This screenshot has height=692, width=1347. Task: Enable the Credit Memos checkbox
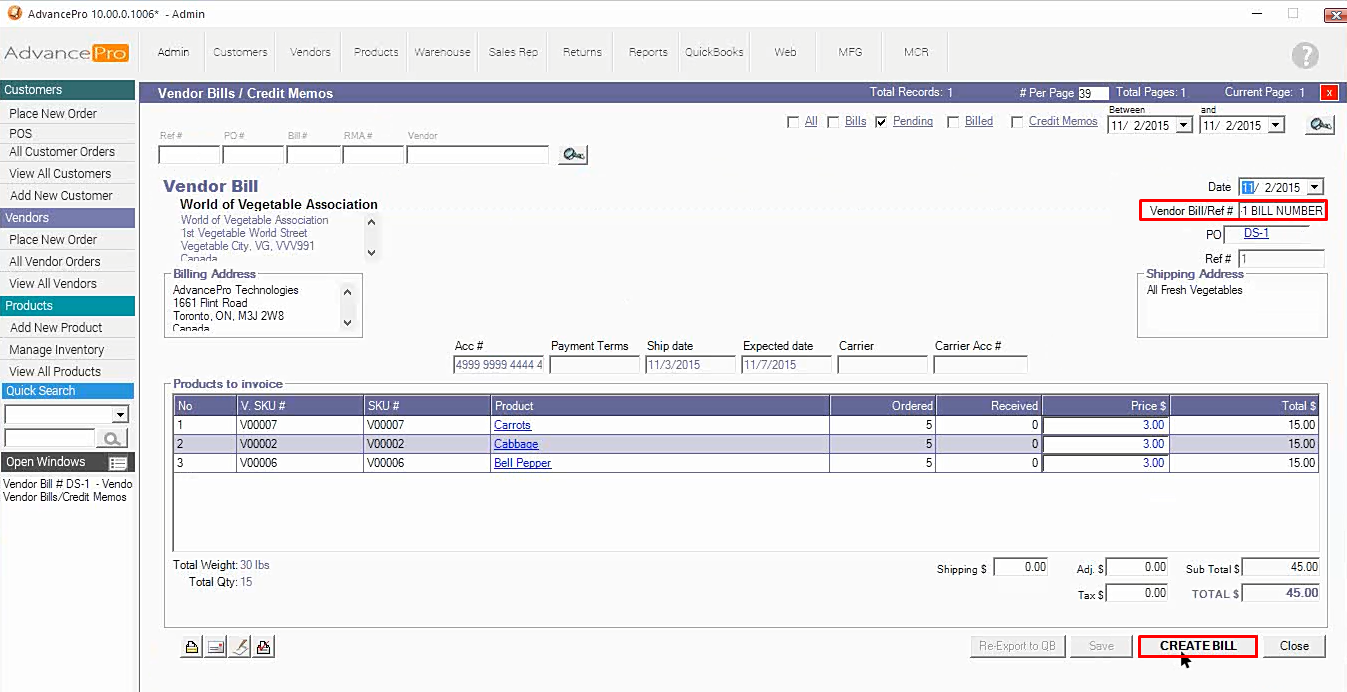click(x=1017, y=122)
